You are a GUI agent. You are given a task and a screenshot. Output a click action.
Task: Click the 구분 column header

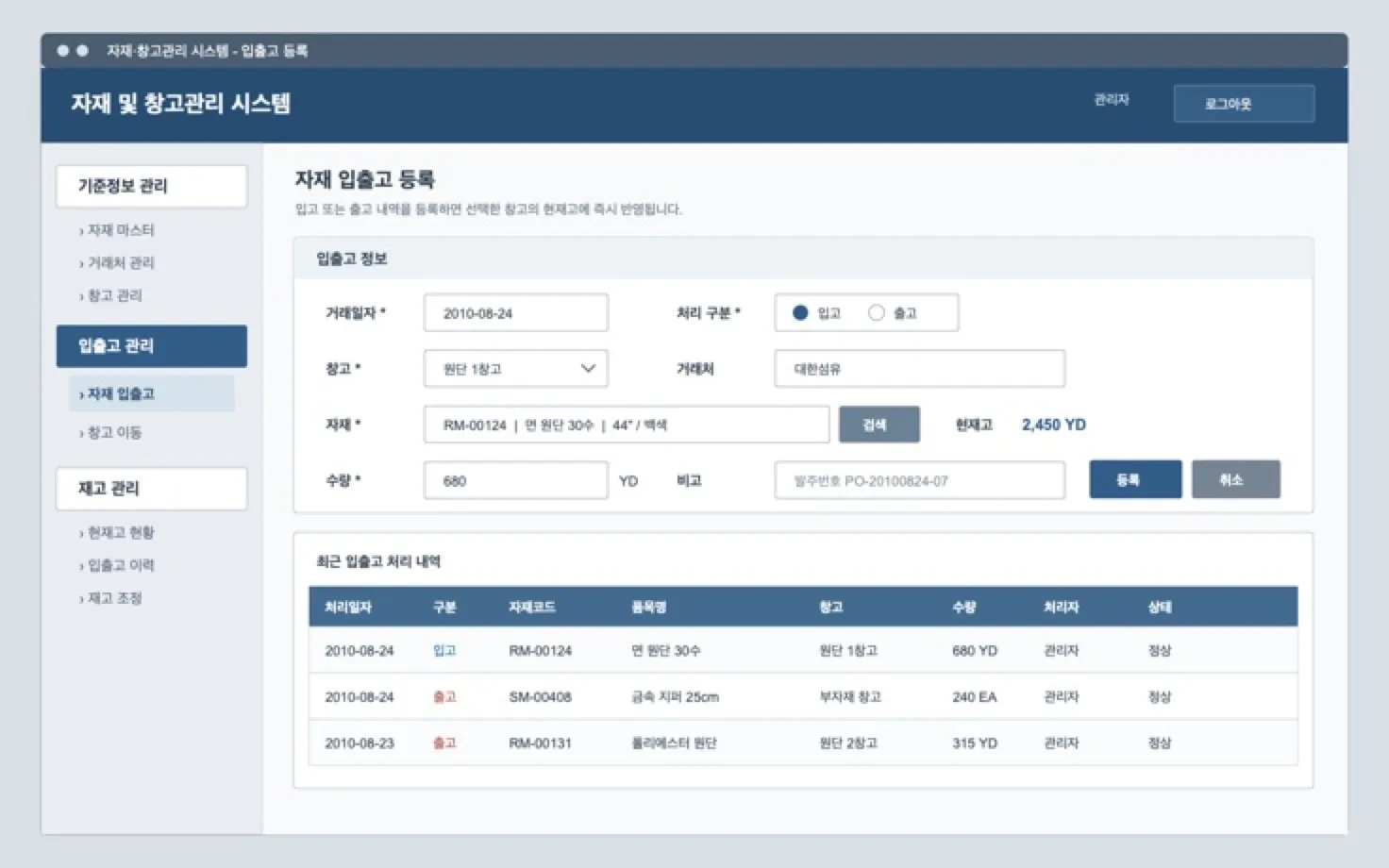[444, 608]
